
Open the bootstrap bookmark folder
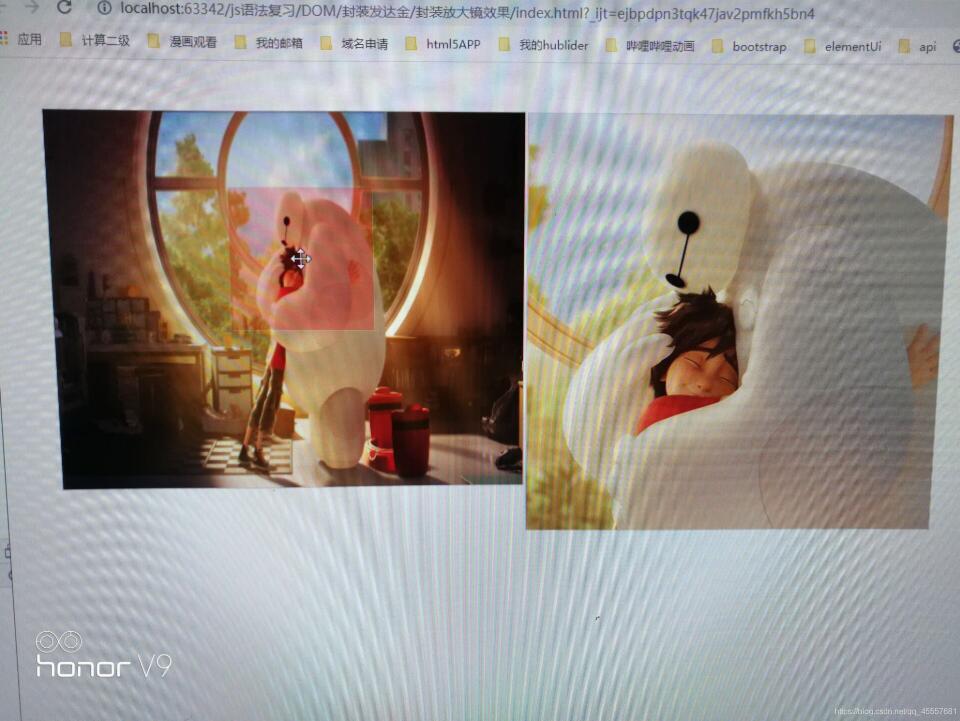click(x=749, y=47)
